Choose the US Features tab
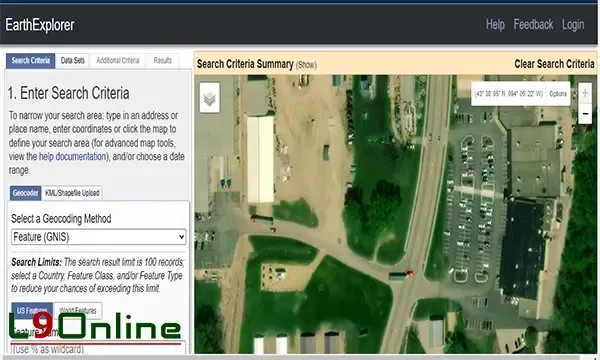Screen dimensions: 600x360 point(32,310)
